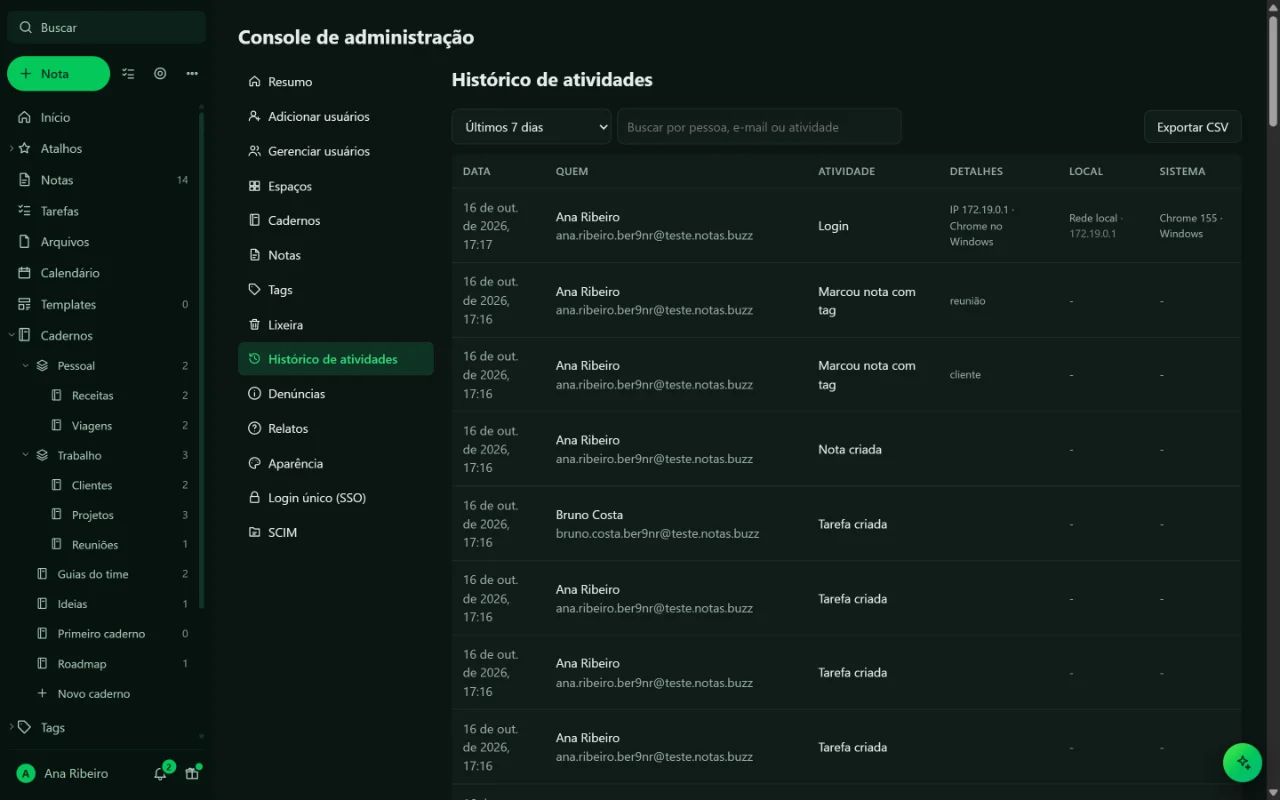The width and height of the screenshot is (1280, 800).
Task: Click the QUEM column header
Action: click(572, 171)
